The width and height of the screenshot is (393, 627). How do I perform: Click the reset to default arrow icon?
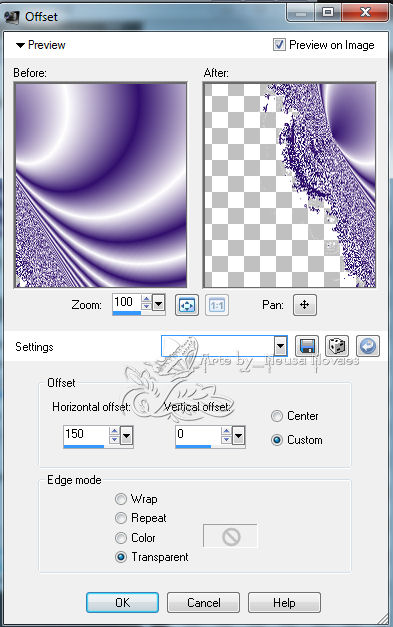(367, 346)
